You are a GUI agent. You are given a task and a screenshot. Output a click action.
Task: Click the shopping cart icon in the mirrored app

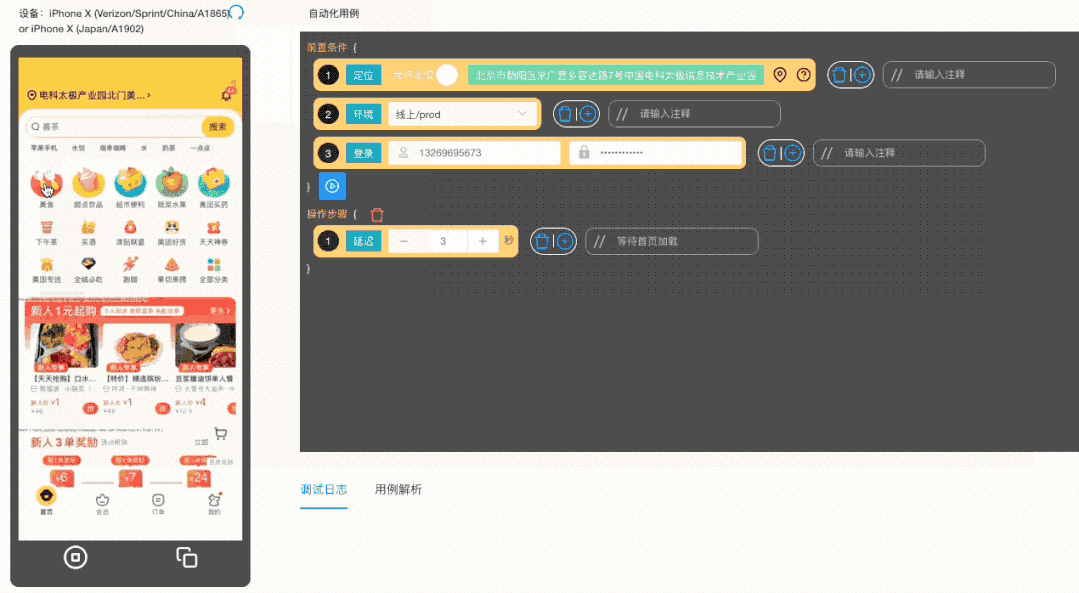pos(220,433)
